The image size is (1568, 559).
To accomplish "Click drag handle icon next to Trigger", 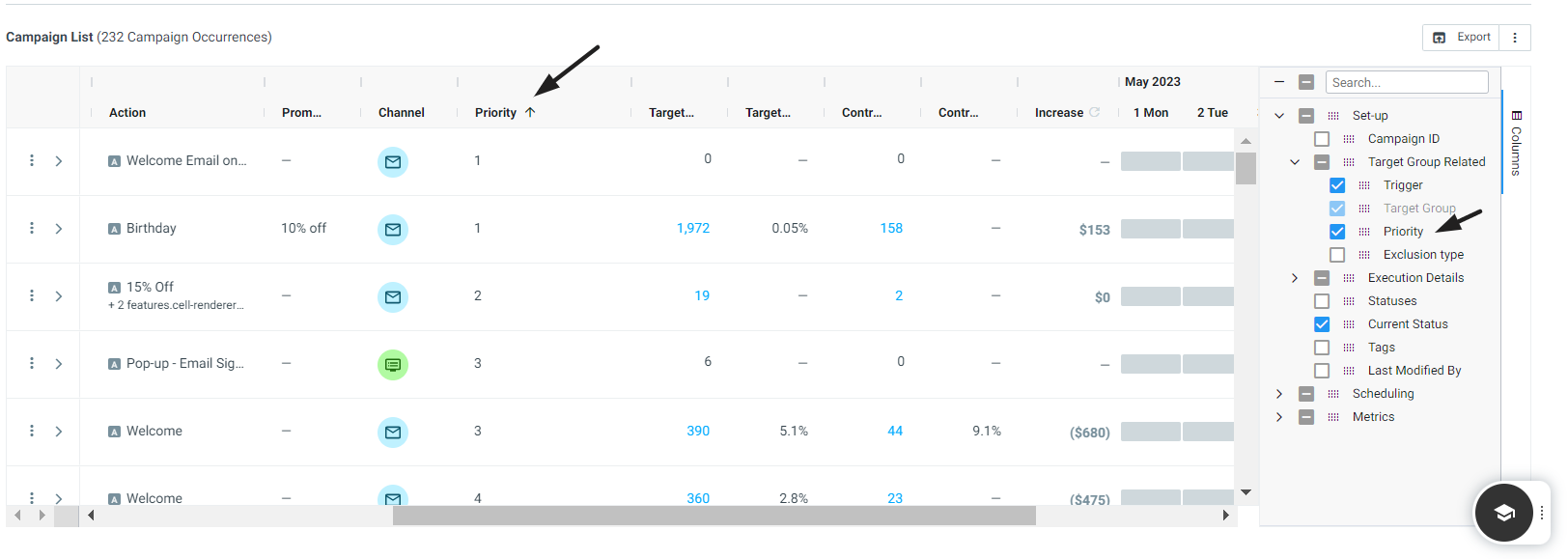I will [x=1364, y=185].
